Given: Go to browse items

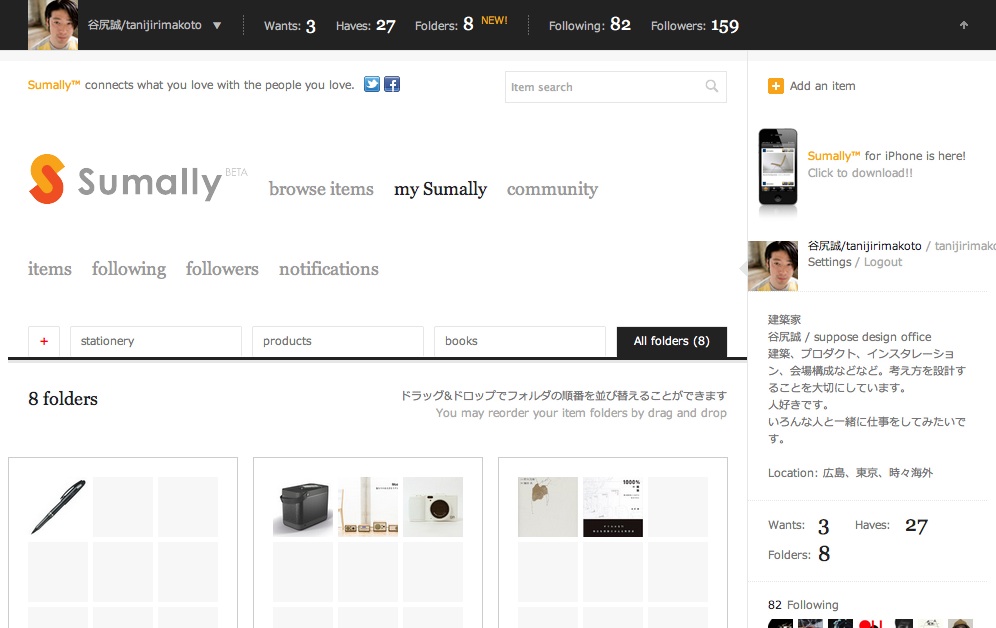Looking at the screenshot, I should tap(321, 189).
